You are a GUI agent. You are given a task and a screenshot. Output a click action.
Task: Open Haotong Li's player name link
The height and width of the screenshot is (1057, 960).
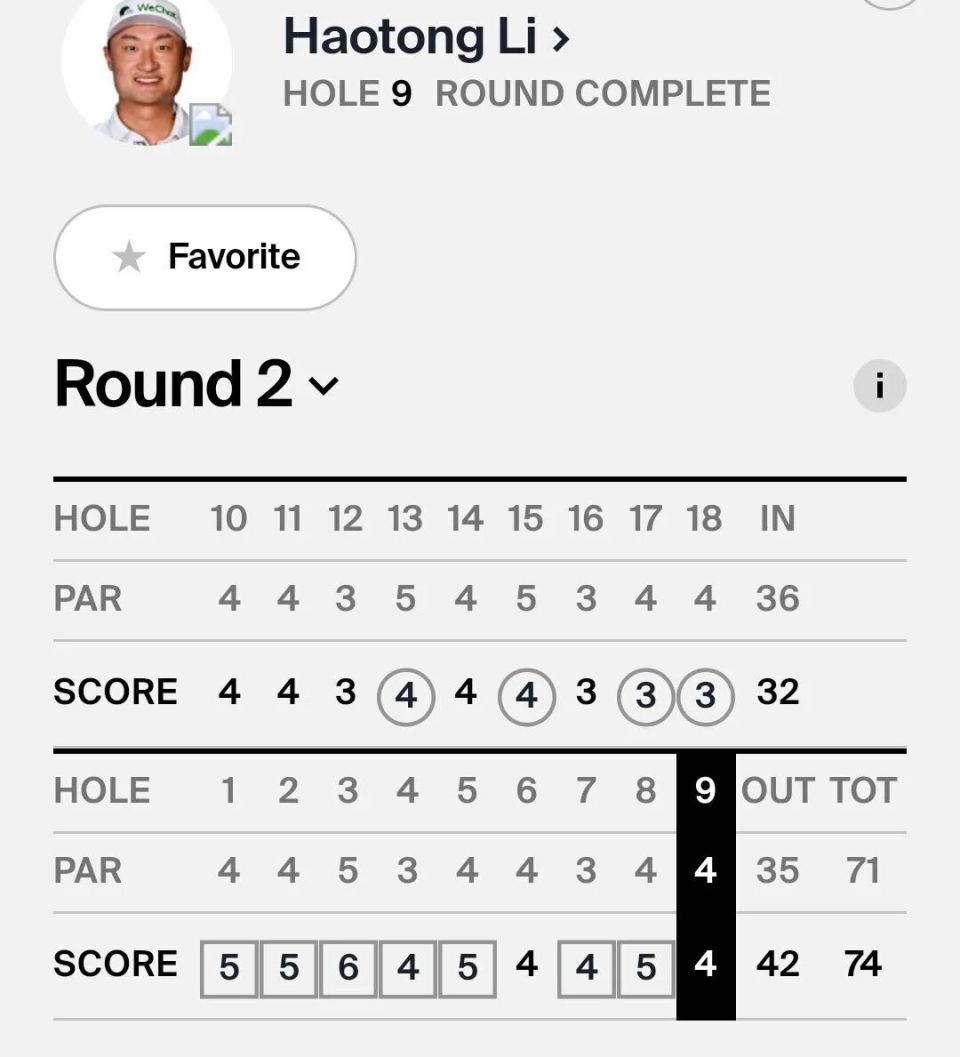coord(411,38)
